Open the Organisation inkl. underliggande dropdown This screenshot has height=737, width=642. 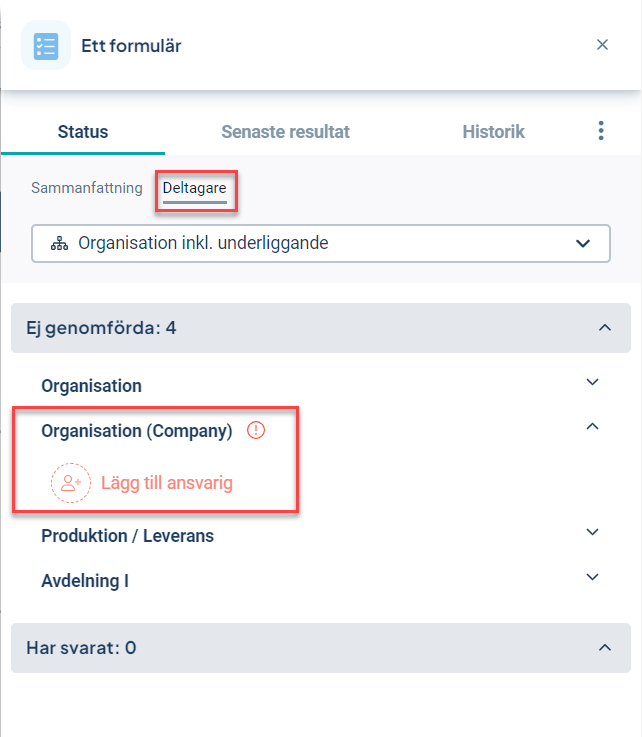pyautogui.click(x=321, y=243)
